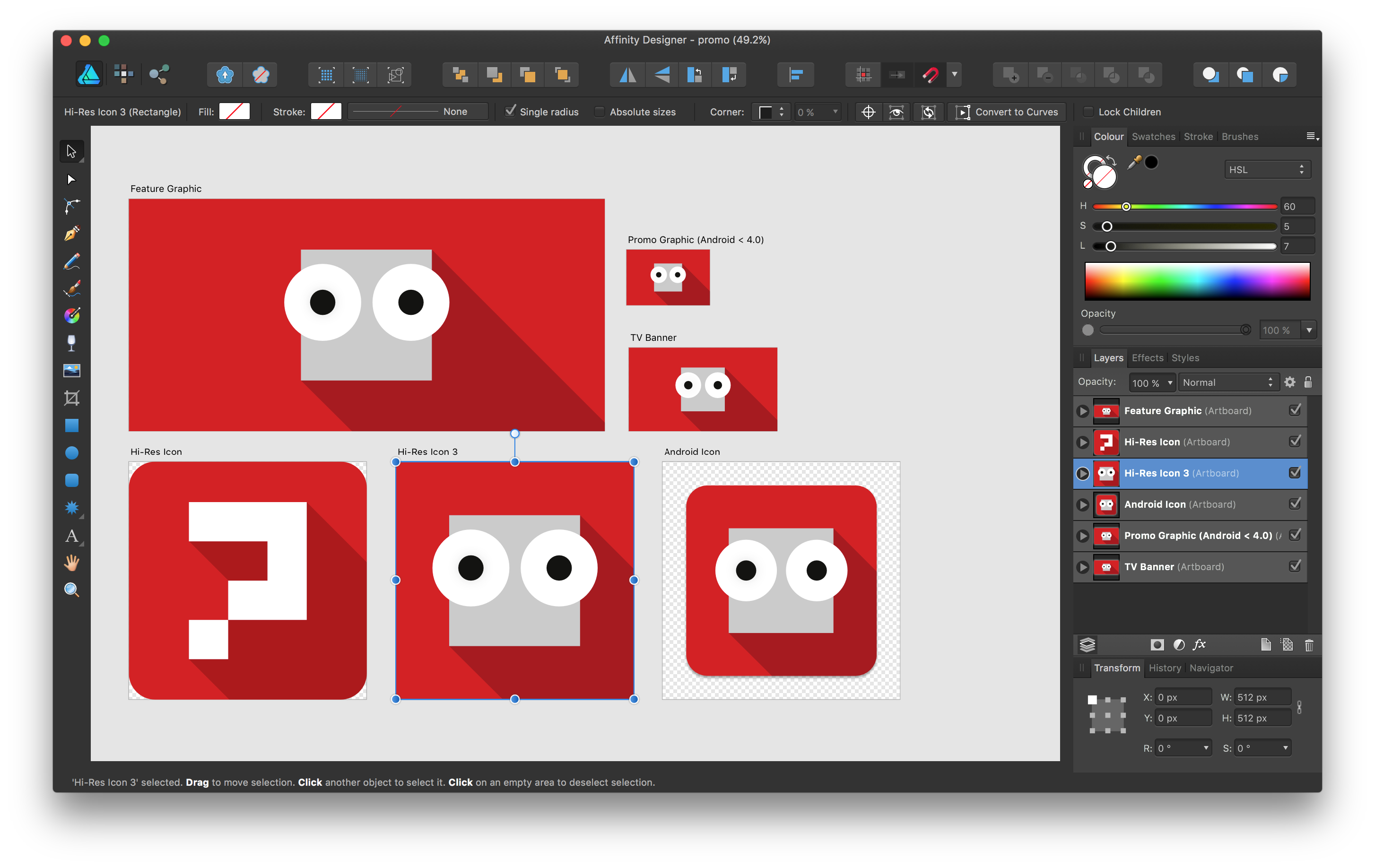Select the Fill gradient tool

coord(71,315)
